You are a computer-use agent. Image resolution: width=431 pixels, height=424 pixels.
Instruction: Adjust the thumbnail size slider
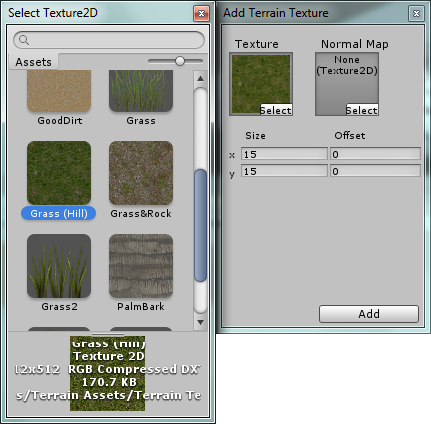click(180, 61)
